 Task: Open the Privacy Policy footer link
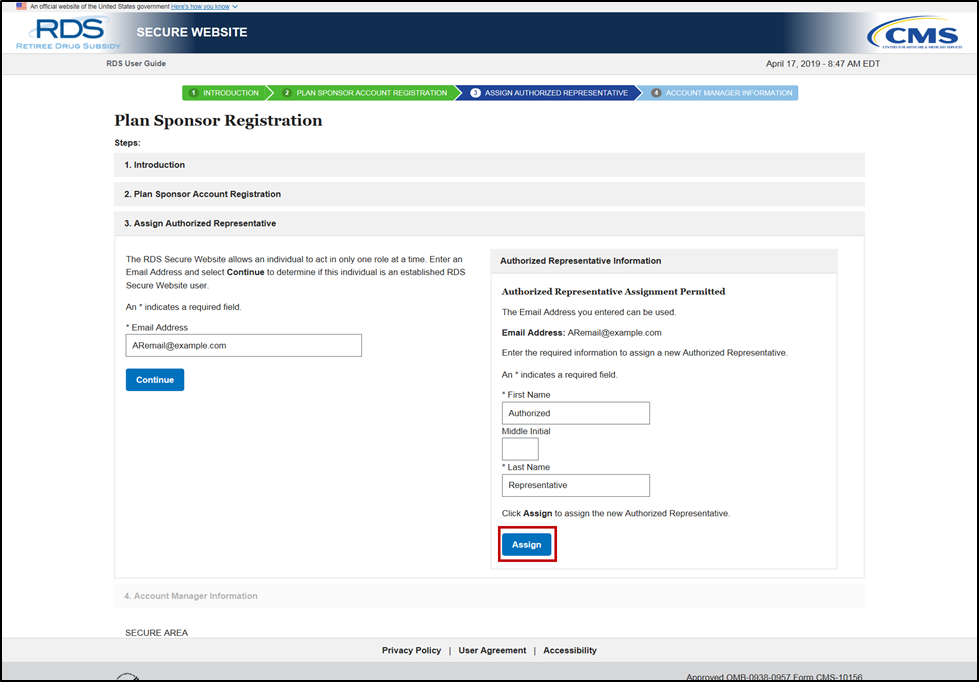pos(411,650)
